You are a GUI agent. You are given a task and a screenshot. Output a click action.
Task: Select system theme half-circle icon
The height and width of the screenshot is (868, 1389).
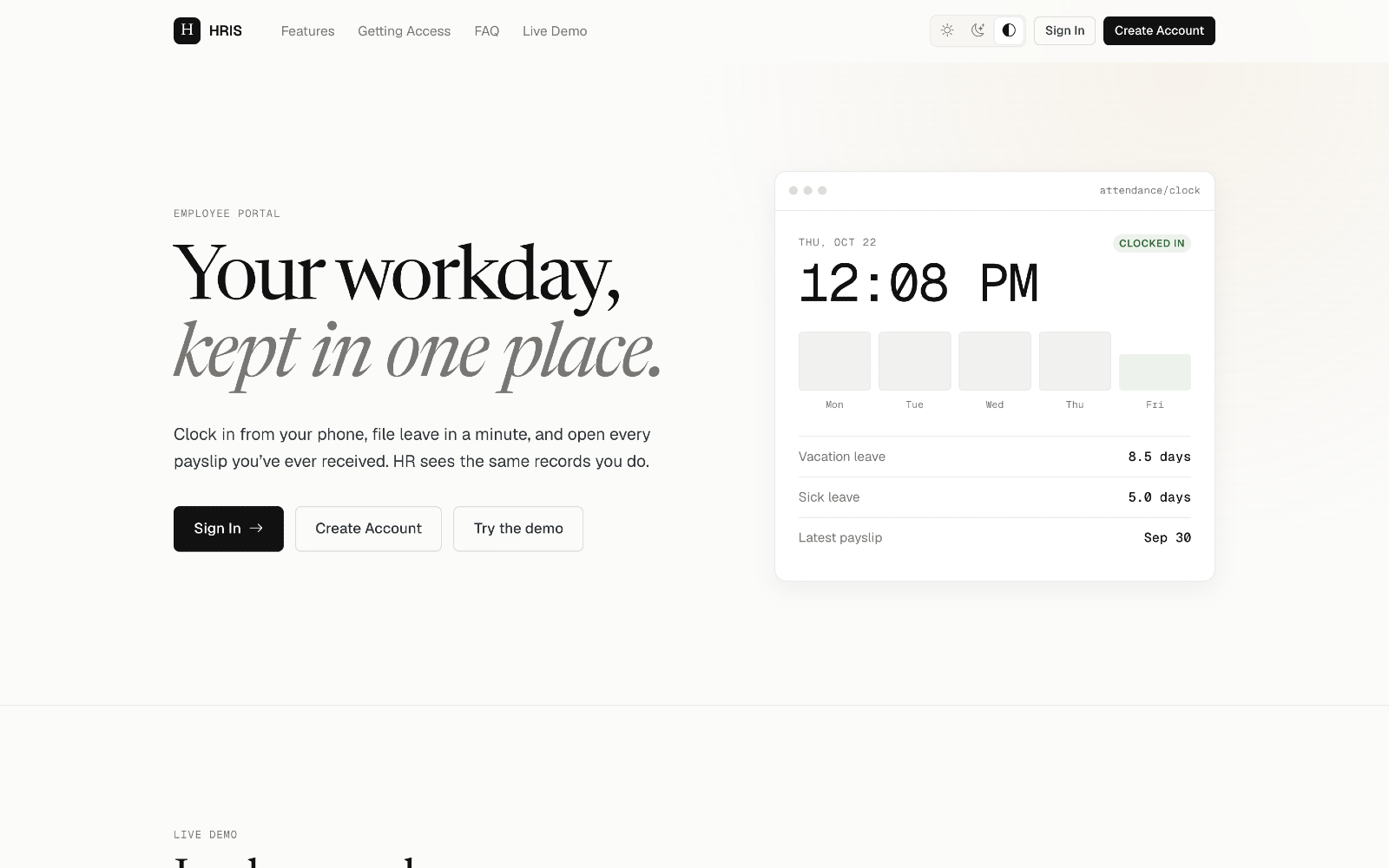[x=1009, y=30]
